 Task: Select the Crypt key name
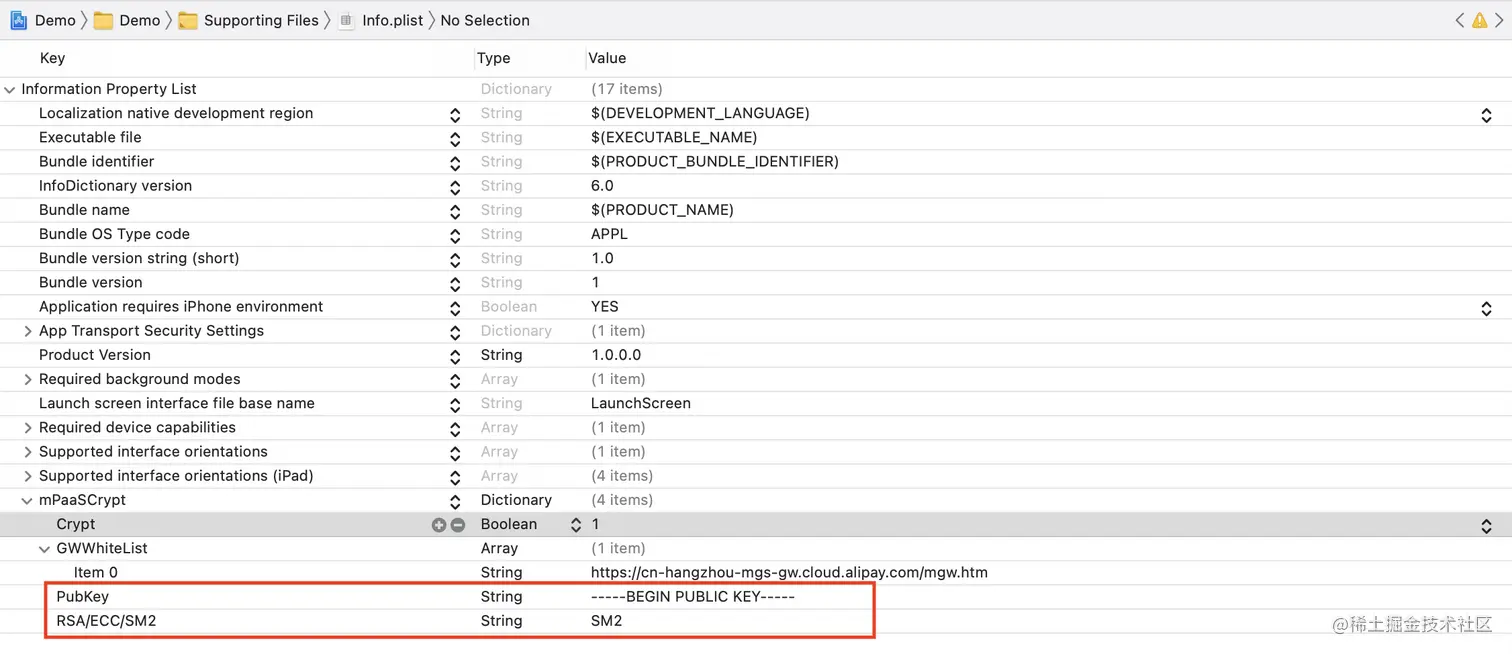pyautogui.click(x=76, y=524)
